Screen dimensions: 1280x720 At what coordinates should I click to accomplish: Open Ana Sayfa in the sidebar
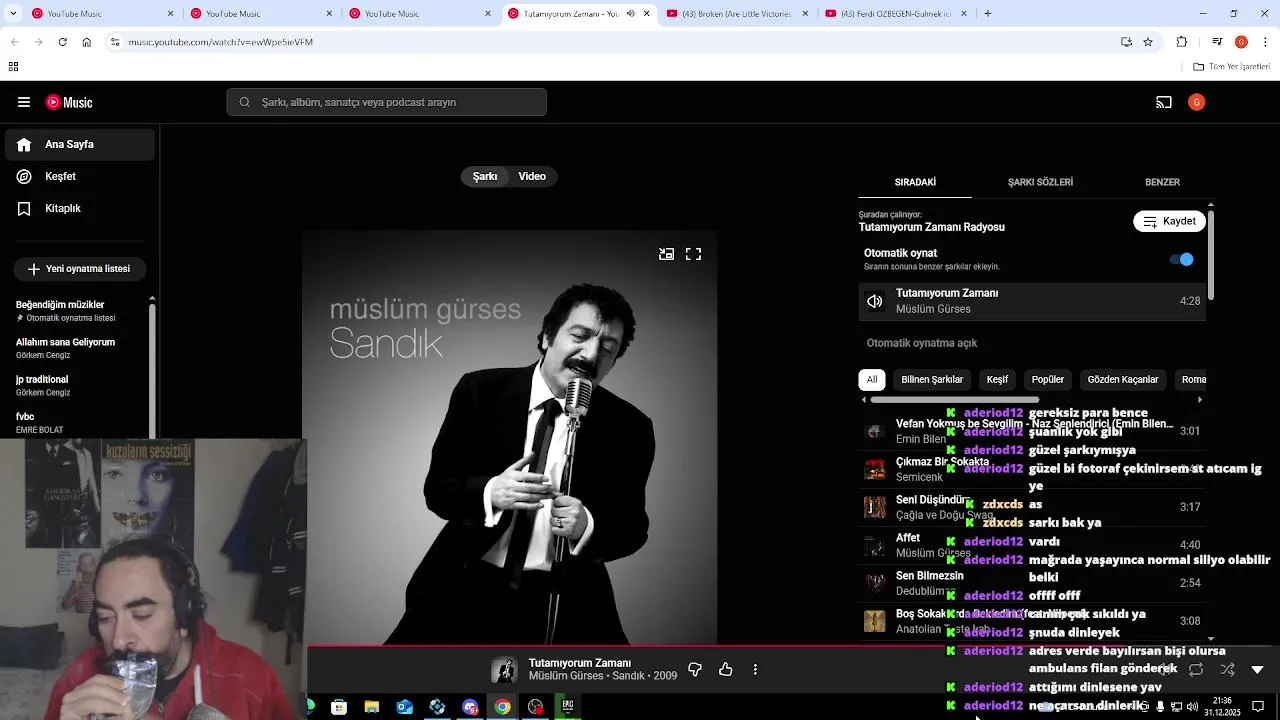point(80,144)
